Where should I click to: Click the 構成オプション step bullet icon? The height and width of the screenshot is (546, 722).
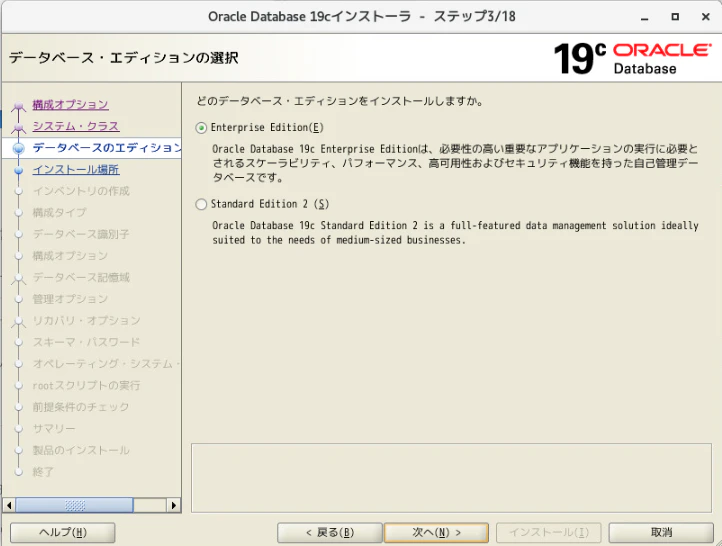click(x=19, y=106)
